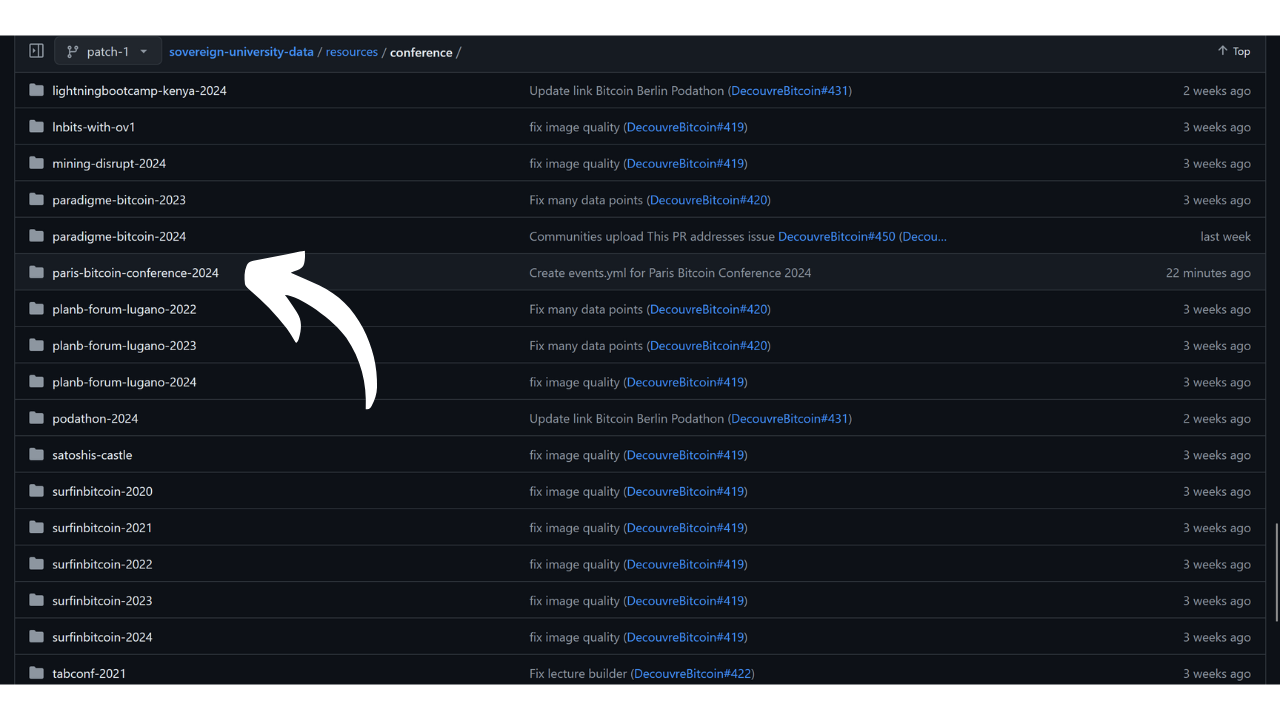The width and height of the screenshot is (1280, 720).
Task: Go to resources breadcrumb link
Action: tap(351, 52)
